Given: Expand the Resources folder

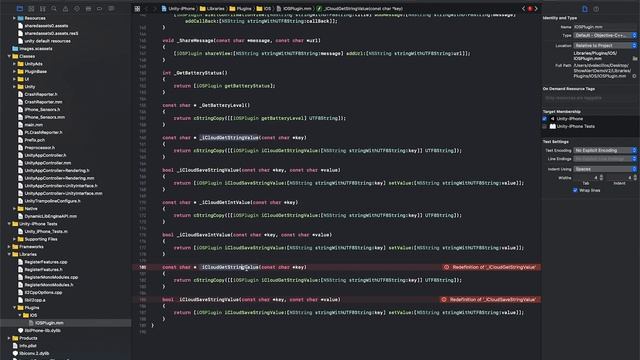Looking at the screenshot, I should 14,18.
